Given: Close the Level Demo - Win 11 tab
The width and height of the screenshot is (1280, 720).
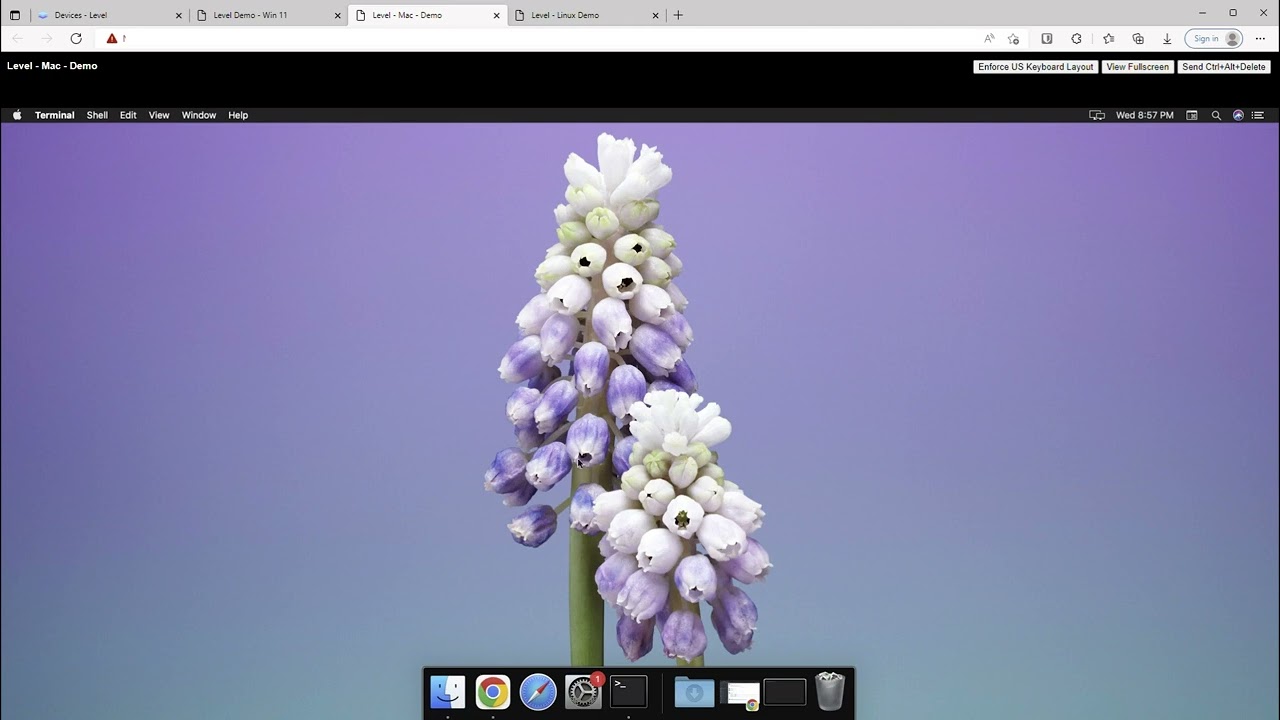Looking at the screenshot, I should coord(337,15).
